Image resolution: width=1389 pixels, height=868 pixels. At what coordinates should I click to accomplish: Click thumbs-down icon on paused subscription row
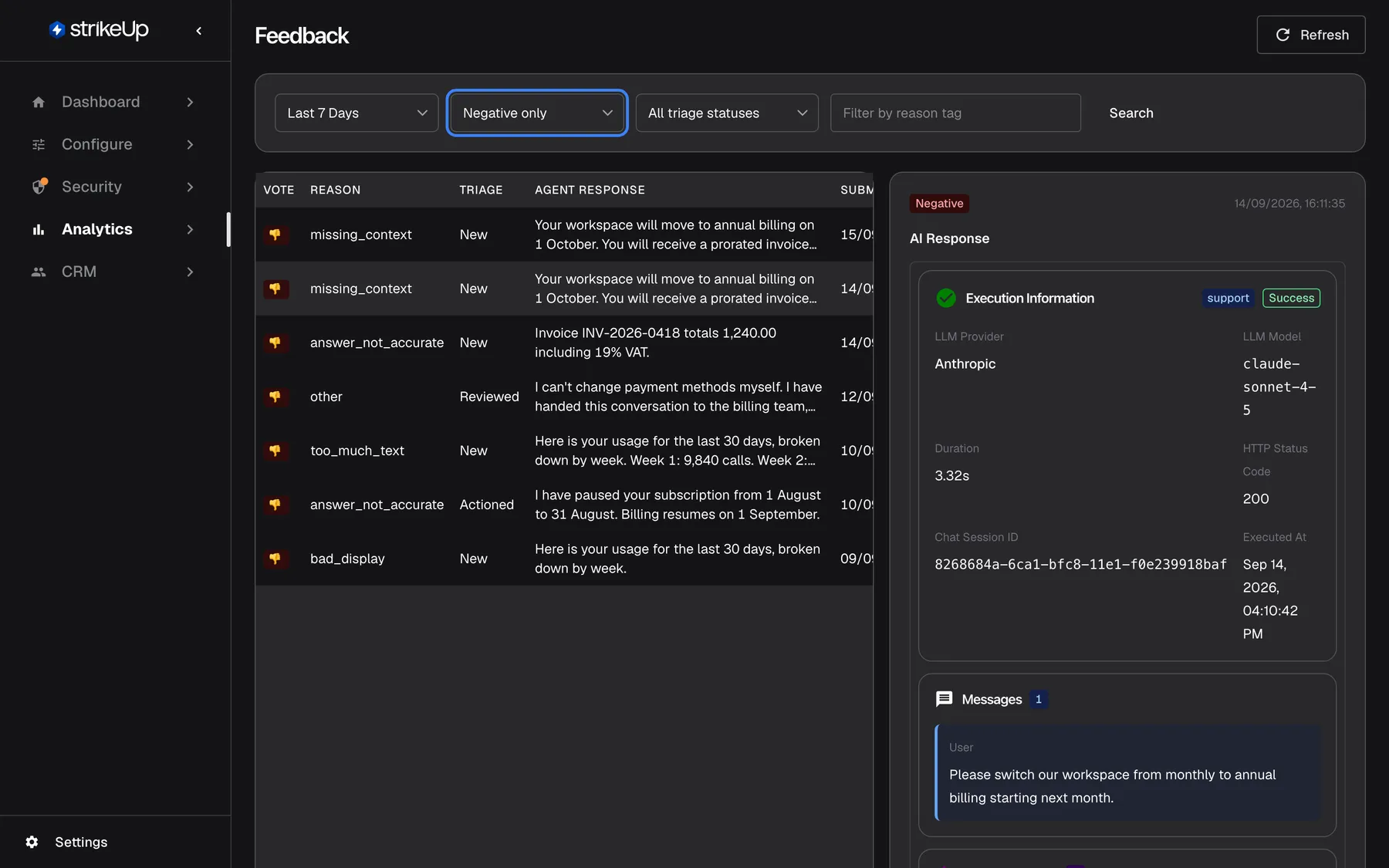(275, 504)
